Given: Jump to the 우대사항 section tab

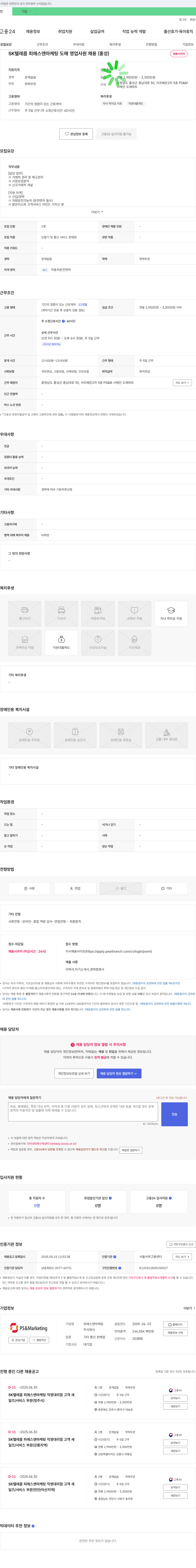Looking at the screenshot, I should pyautogui.click(x=79, y=44).
